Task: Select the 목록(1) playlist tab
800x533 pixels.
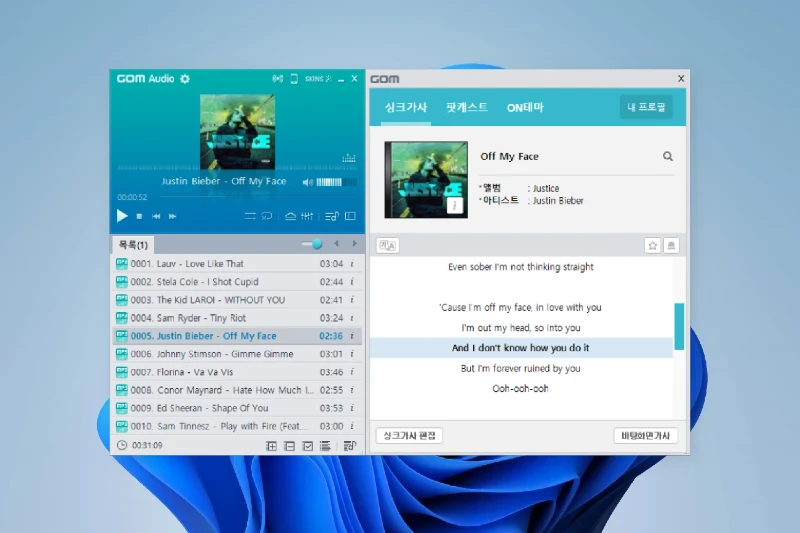Action: pyautogui.click(x=133, y=245)
